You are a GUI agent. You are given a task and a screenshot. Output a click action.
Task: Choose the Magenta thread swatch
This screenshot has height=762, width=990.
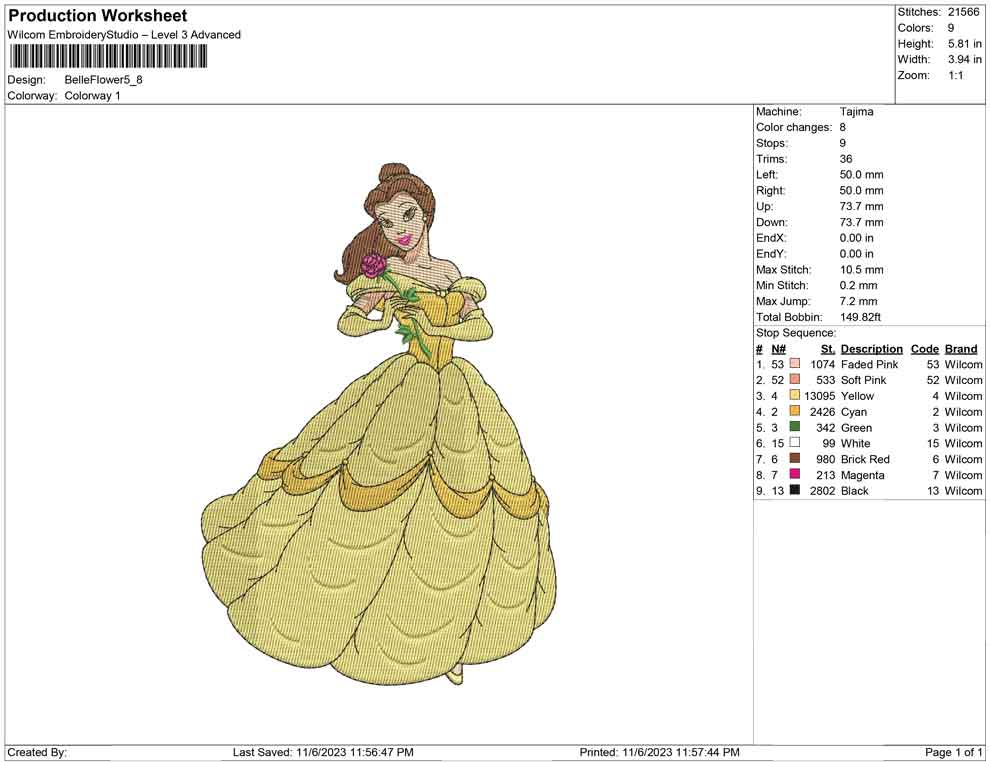coord(795,475)
